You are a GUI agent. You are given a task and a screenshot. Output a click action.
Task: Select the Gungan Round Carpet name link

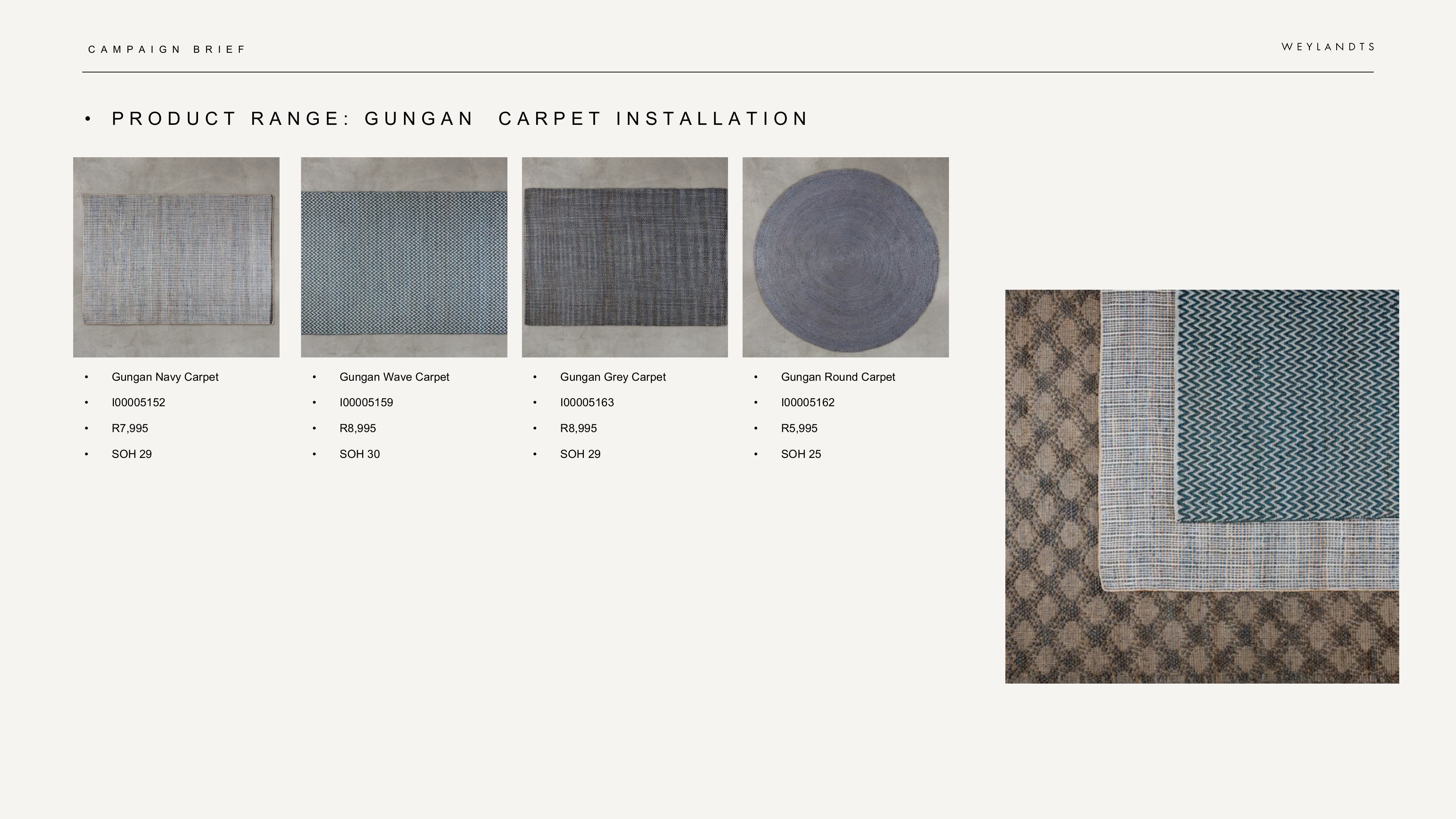(838, 377)
